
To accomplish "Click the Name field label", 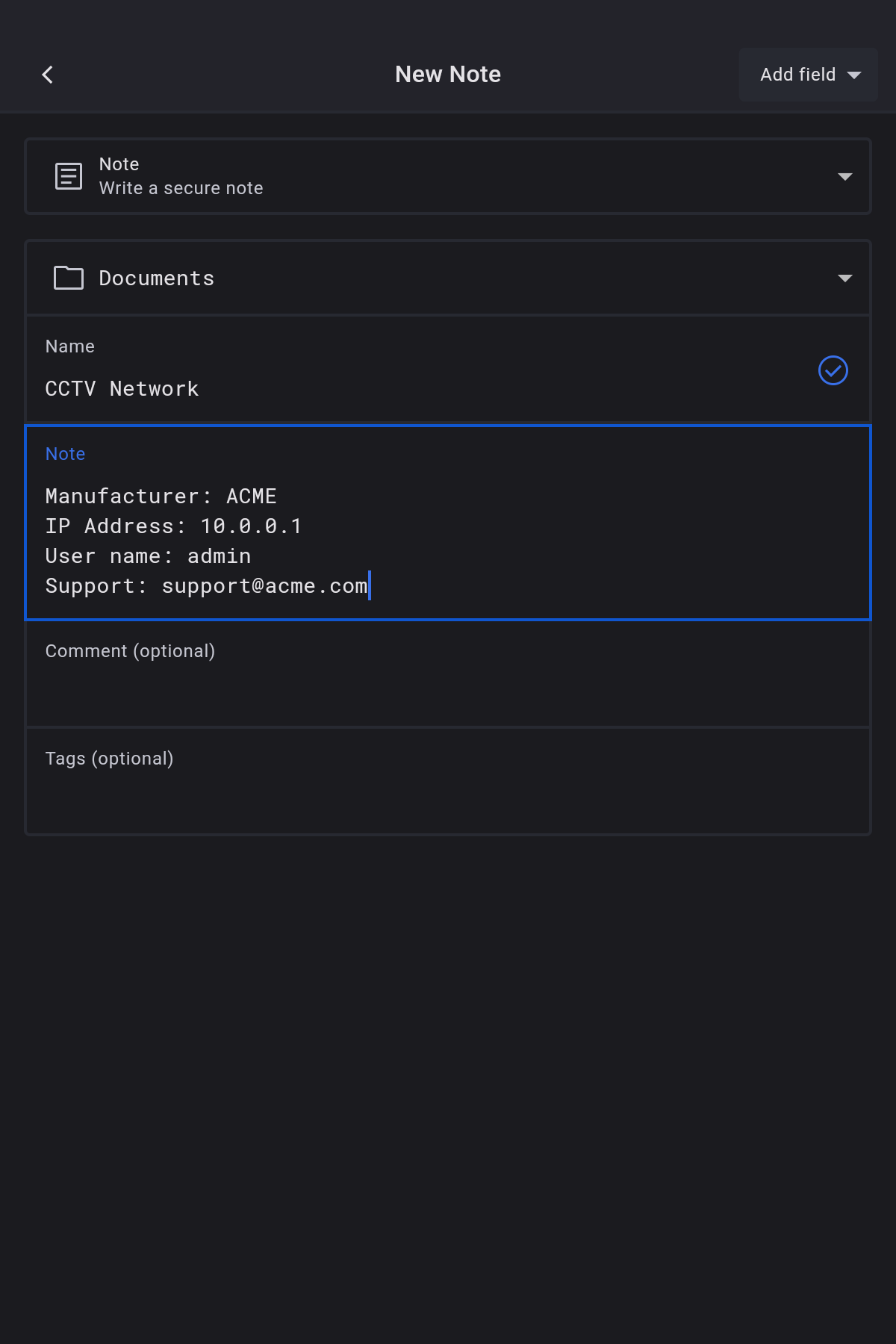I will (x=70, y=346).
